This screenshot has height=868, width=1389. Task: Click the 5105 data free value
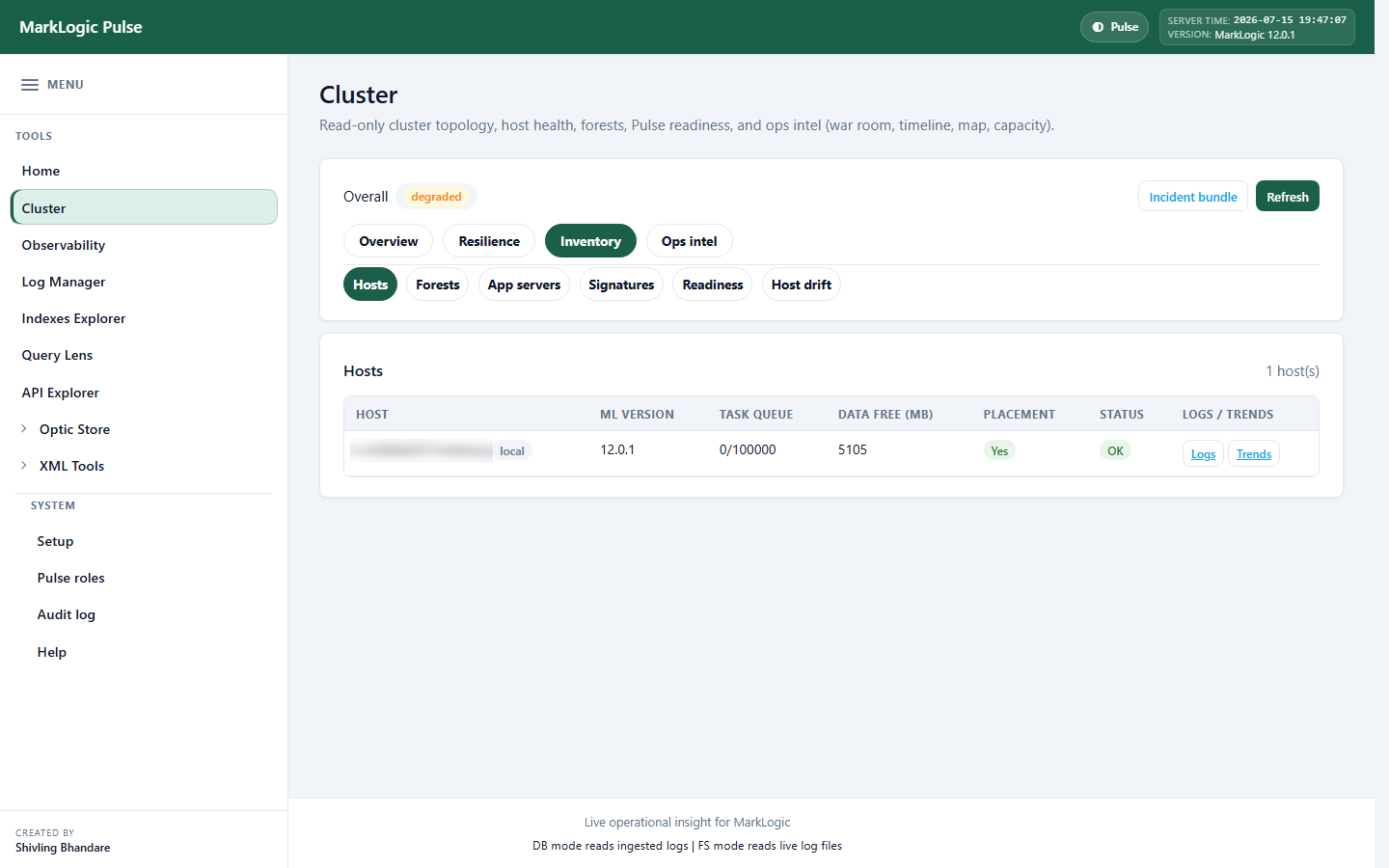(853, 450)
